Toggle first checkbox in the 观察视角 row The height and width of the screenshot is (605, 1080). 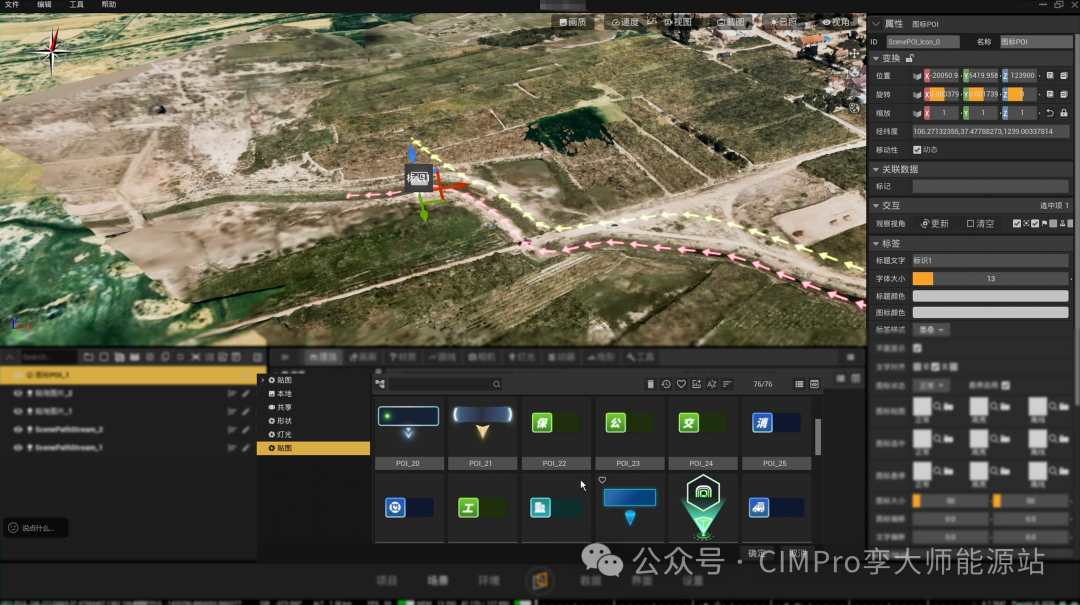[1017, 223]
